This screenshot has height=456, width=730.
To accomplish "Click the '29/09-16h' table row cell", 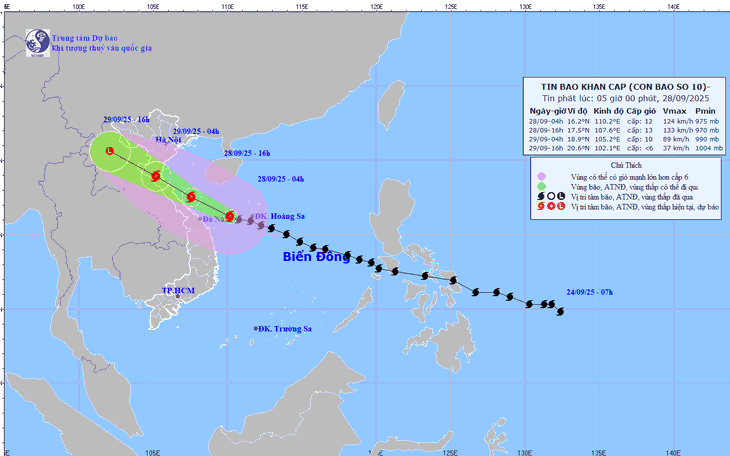I will pyautogui.click(x=546, y=148).
